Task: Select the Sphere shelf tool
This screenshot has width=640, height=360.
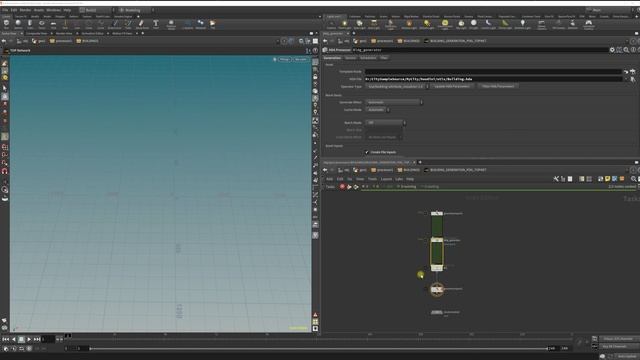Action: pos(18,24)
